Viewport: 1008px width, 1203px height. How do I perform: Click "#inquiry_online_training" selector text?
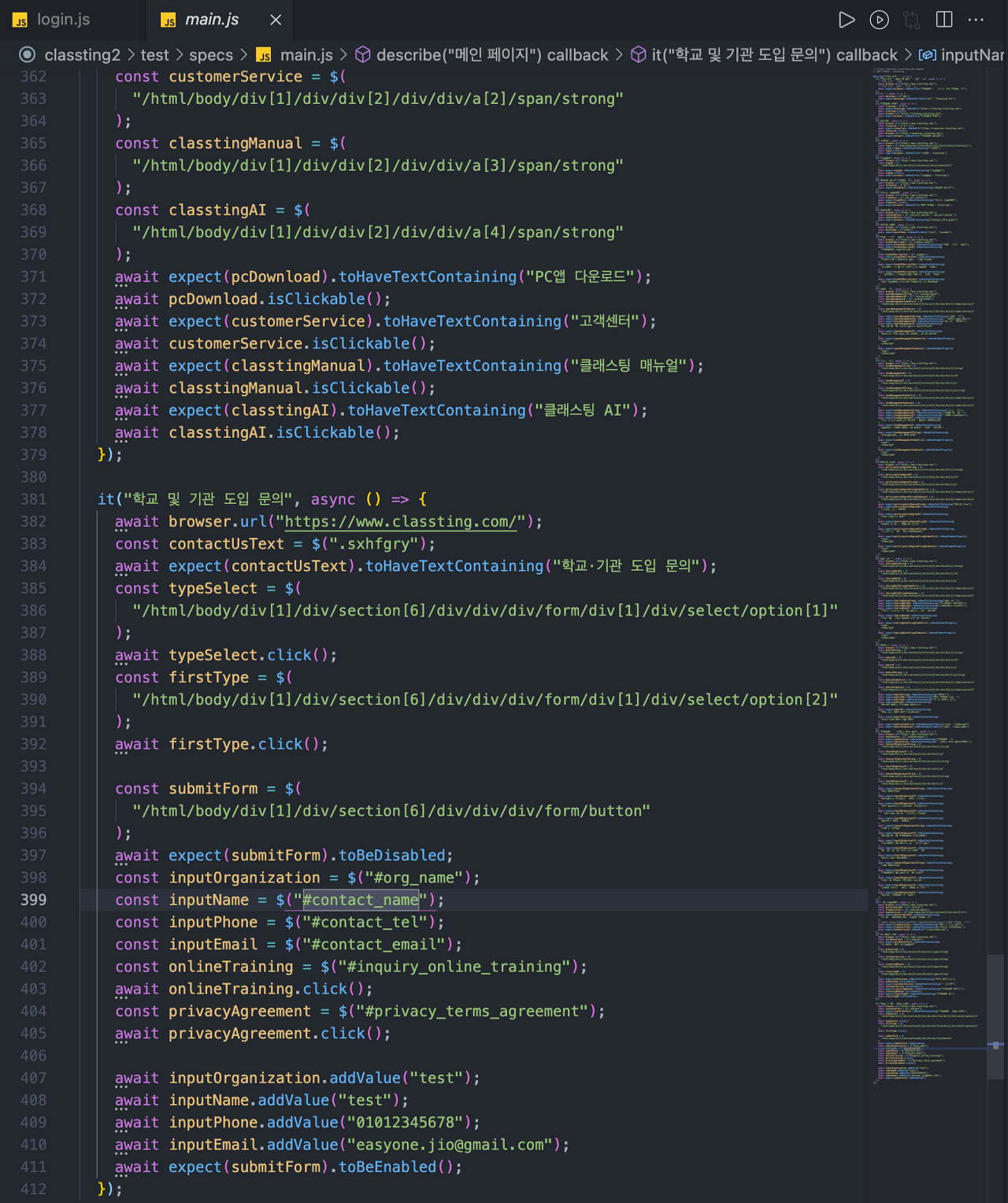pyautogui.click(x=459, y=967)
